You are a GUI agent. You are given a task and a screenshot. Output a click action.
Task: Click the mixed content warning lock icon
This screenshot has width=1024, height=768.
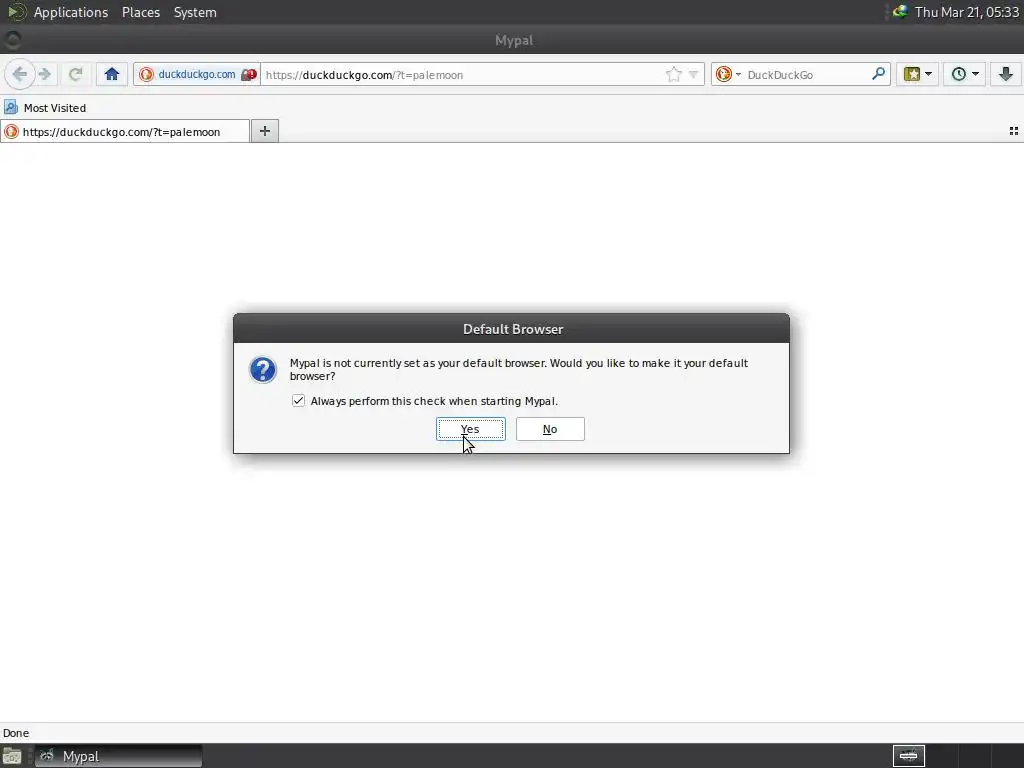248,74
